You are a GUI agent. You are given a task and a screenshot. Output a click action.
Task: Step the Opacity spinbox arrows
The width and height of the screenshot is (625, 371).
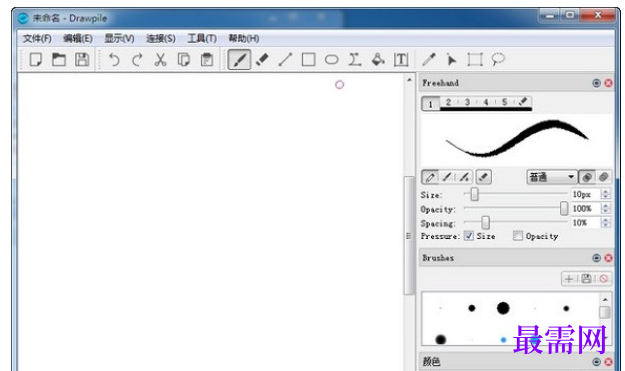(606, 208)
